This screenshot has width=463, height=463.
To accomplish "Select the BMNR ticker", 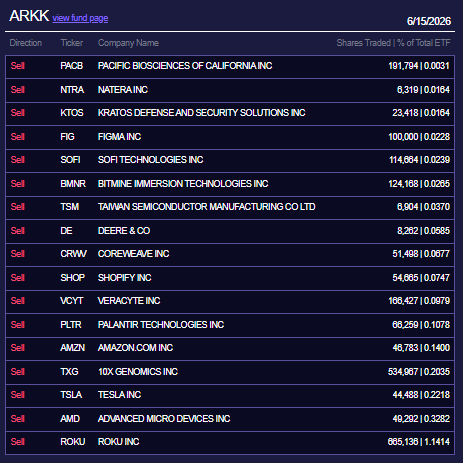I will pos(73,184).
